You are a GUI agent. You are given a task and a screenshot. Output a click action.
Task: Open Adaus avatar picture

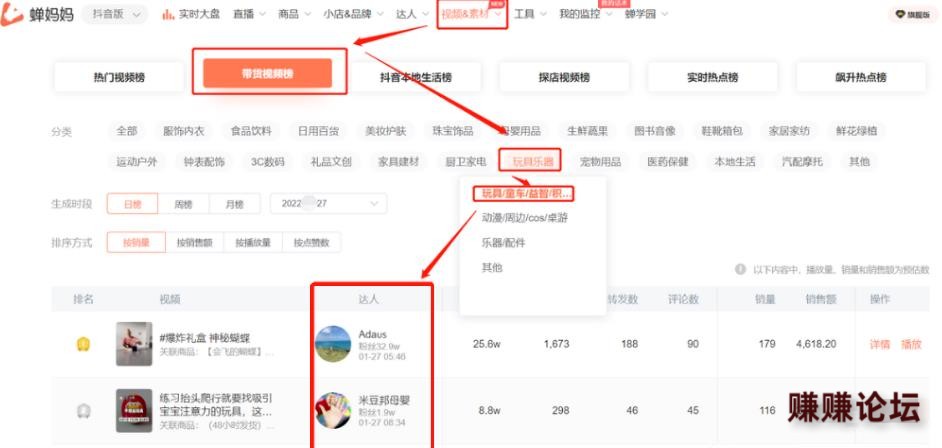333,344
